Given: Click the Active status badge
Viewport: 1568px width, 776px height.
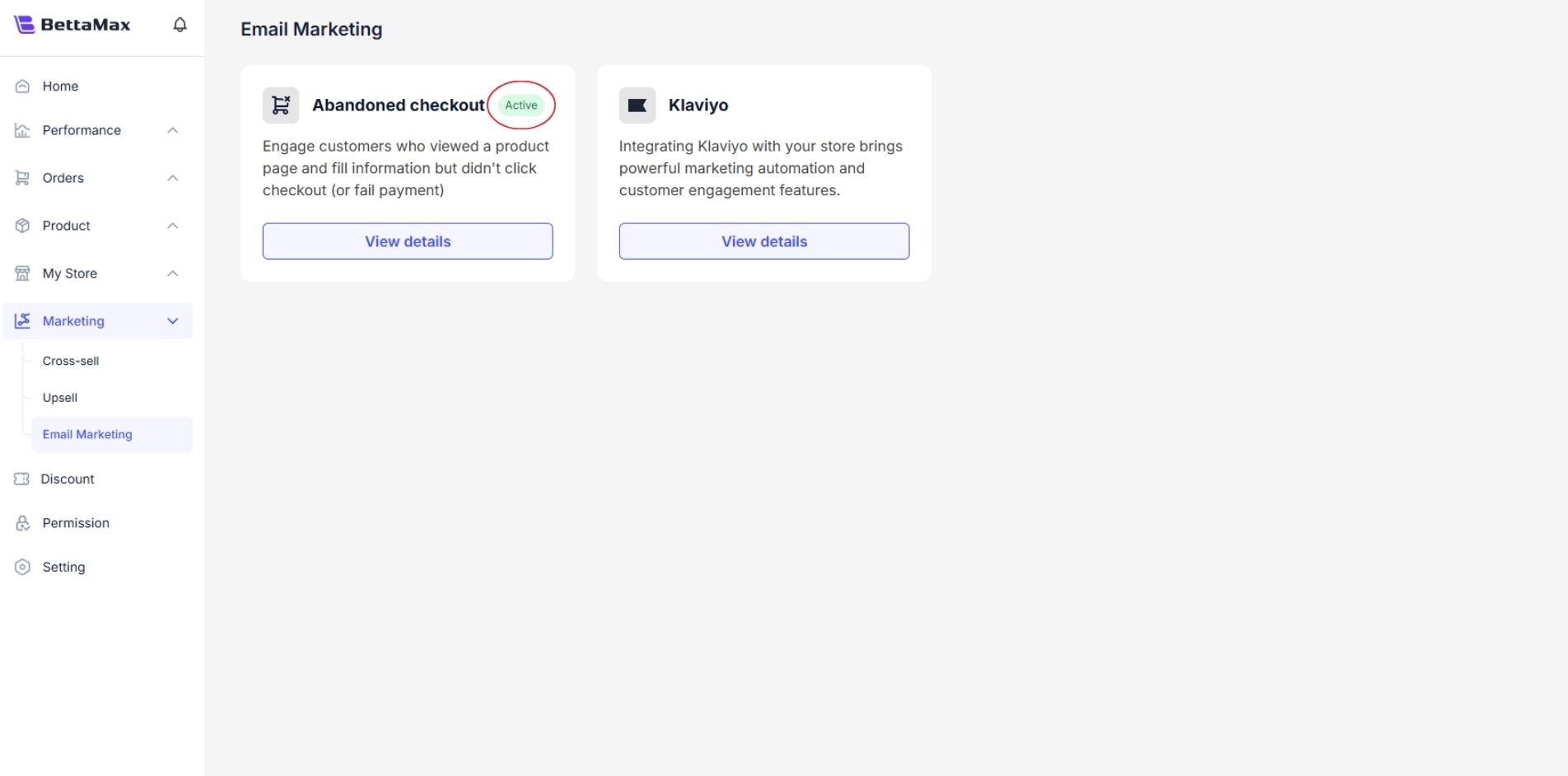Looking at the screenshot, I should pos(521,105).
